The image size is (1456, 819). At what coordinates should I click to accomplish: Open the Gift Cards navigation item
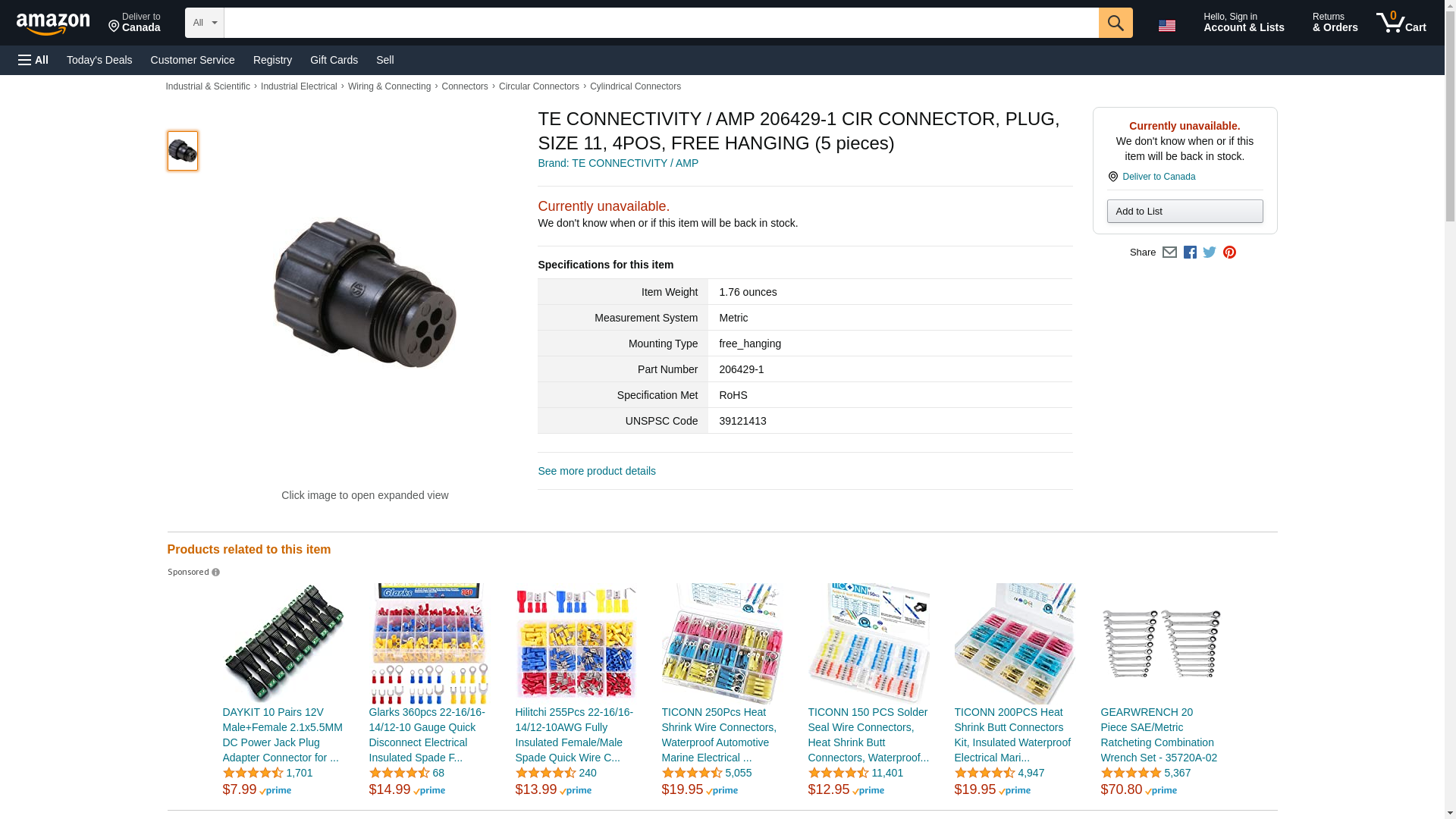[334, 60]
